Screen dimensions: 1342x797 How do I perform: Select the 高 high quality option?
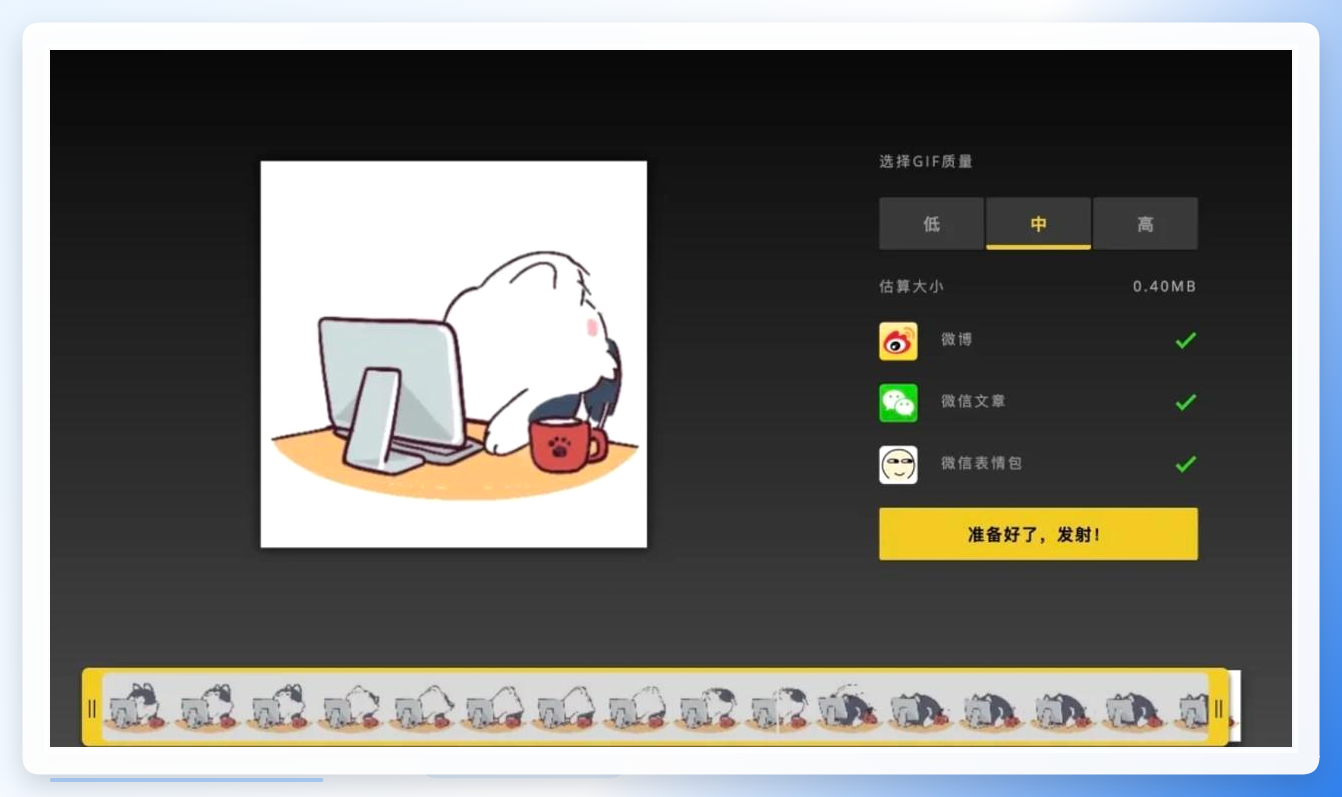pos(1145,223)
